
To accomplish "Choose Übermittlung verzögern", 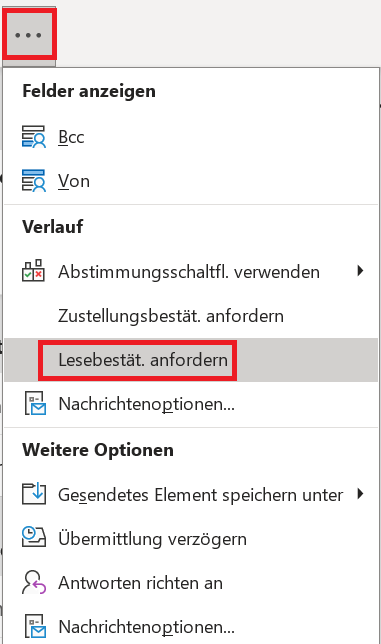I will [191, 538].
